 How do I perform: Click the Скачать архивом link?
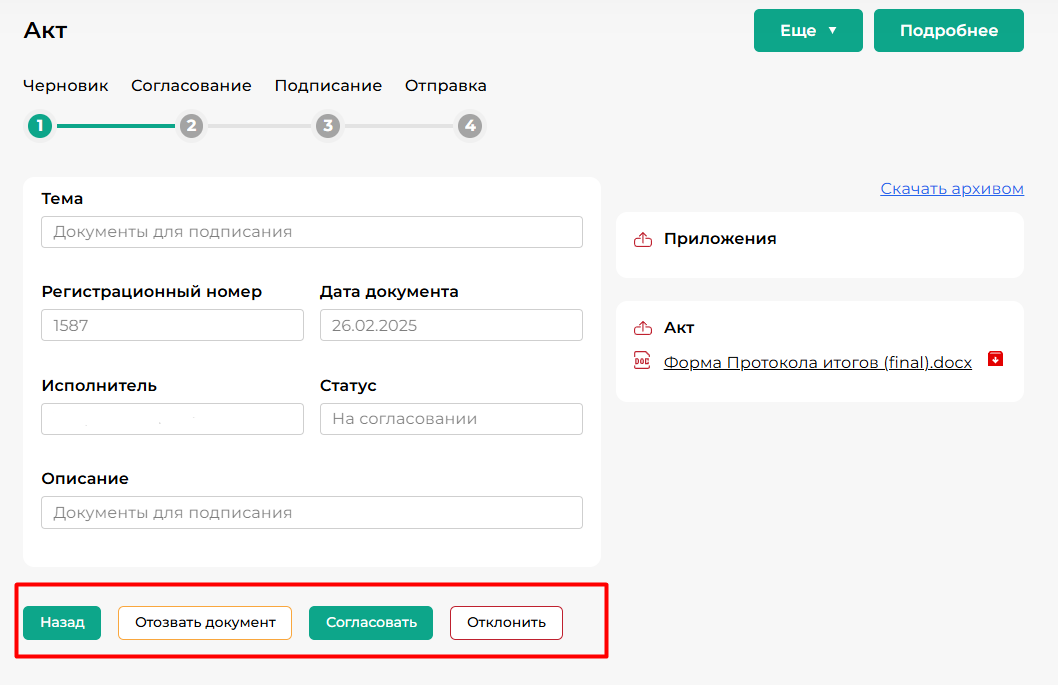pyautogui.click(x=951, y=189)
